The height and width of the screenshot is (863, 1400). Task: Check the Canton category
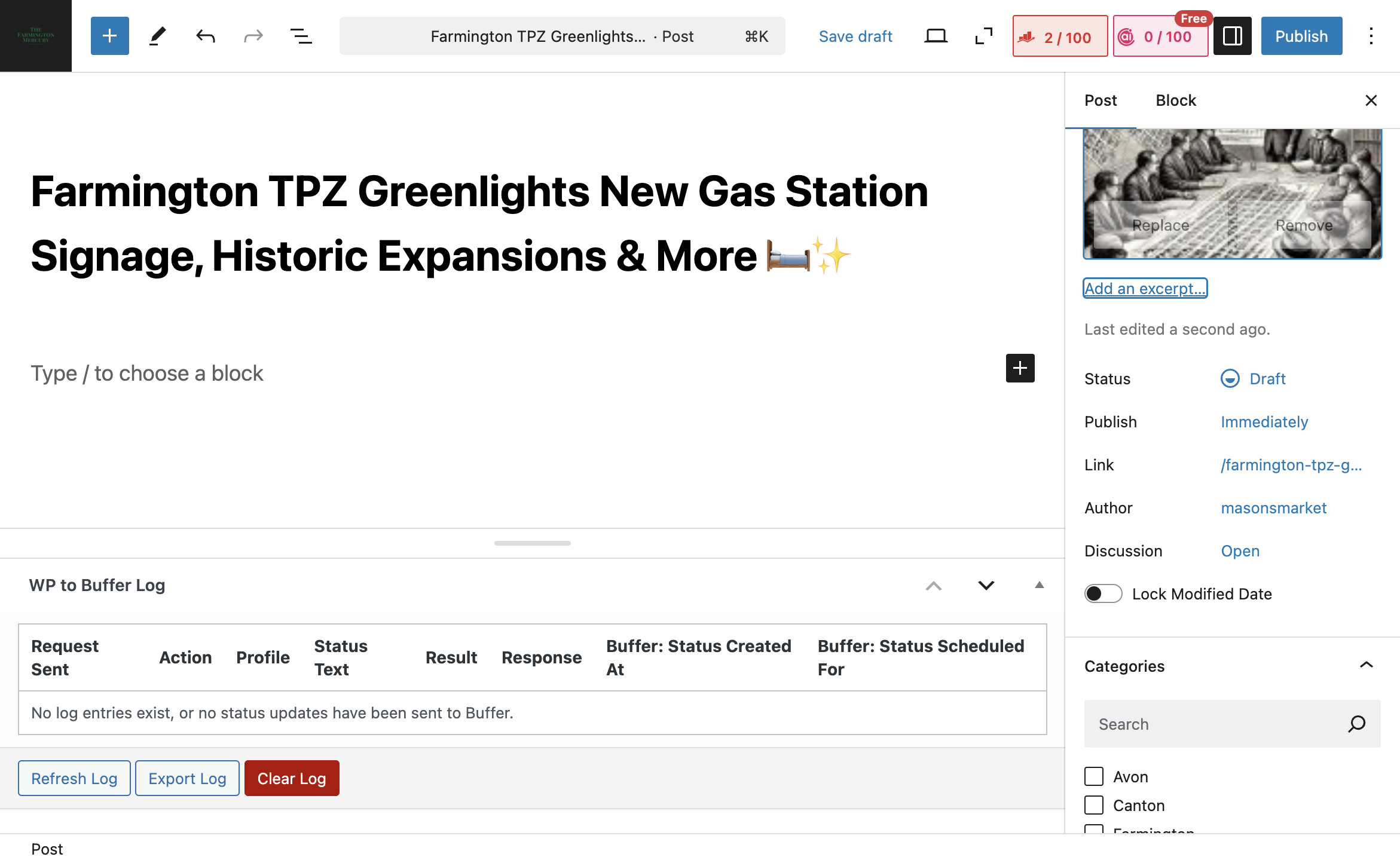[x=1094, y=805]
